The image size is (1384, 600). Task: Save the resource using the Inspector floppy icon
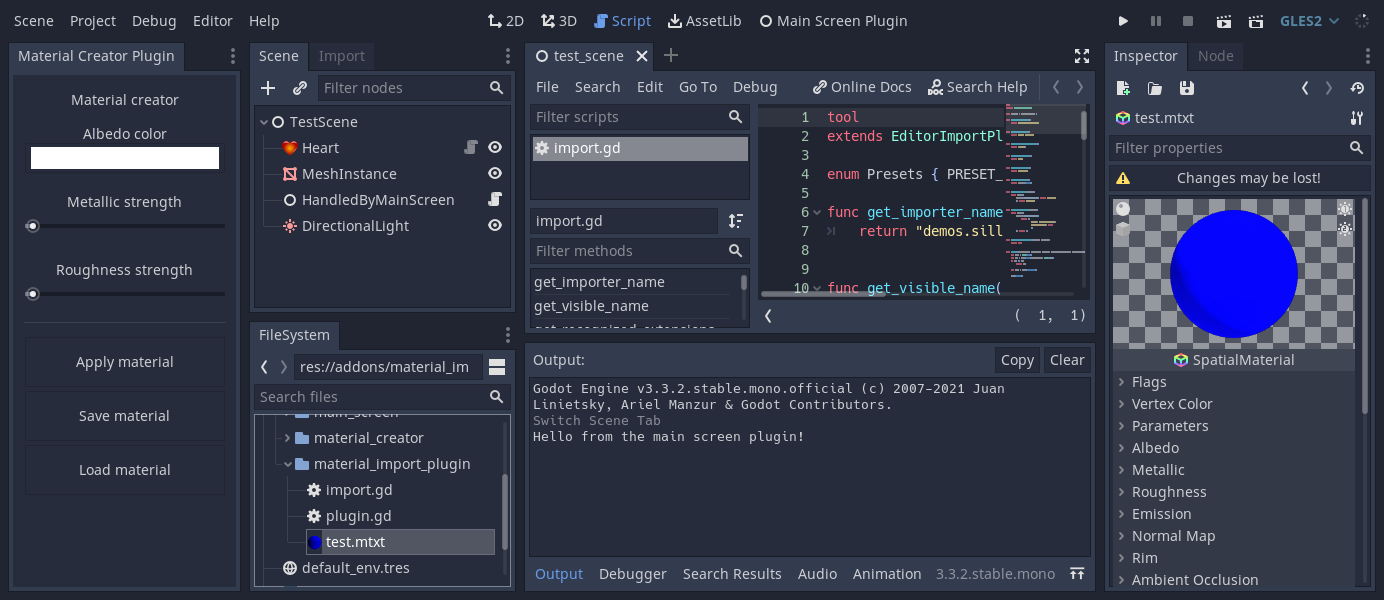(x=1187, y=88)
